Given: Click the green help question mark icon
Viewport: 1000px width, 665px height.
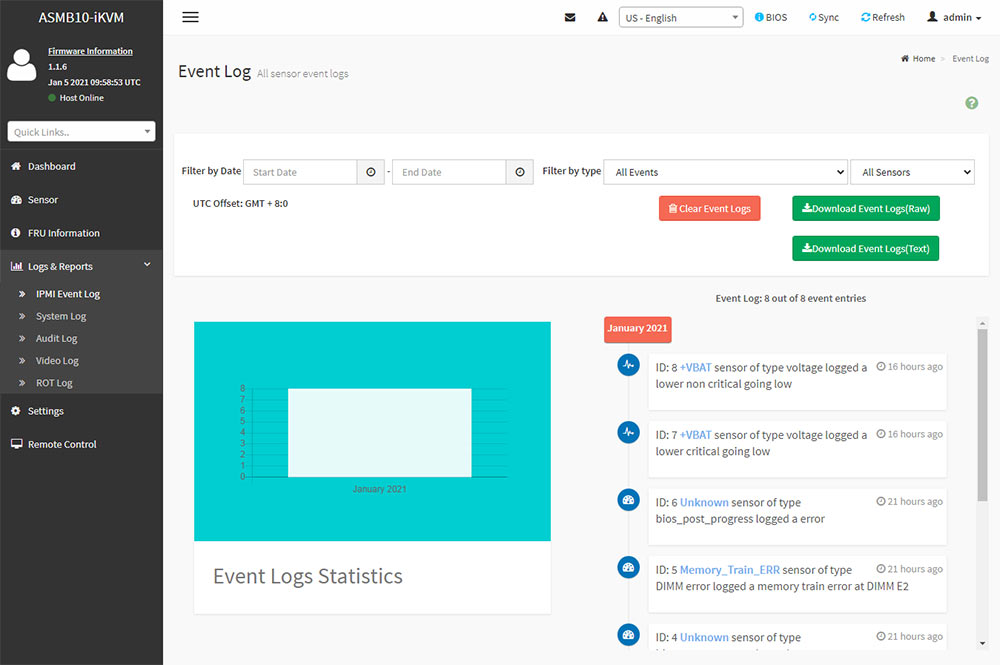Looking at the screenshot, I should pyautogui.click(x=971, y=103).
